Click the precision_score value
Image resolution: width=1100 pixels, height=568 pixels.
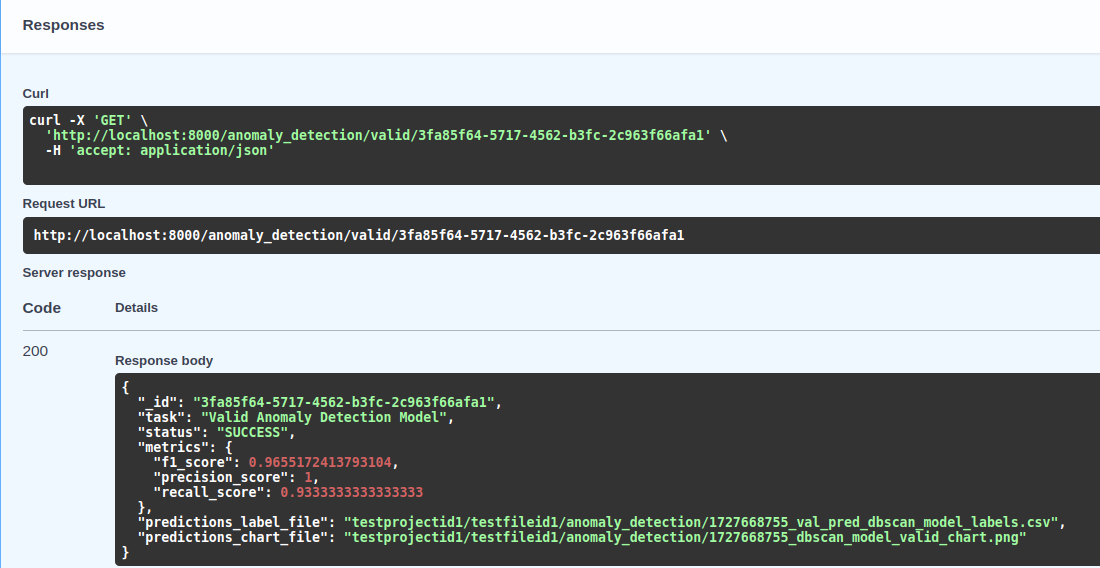coord(309,477)
